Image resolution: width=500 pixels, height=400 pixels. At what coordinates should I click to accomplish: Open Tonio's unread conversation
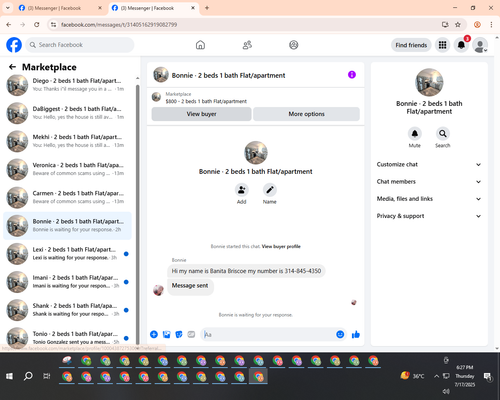tap(67, 337)
